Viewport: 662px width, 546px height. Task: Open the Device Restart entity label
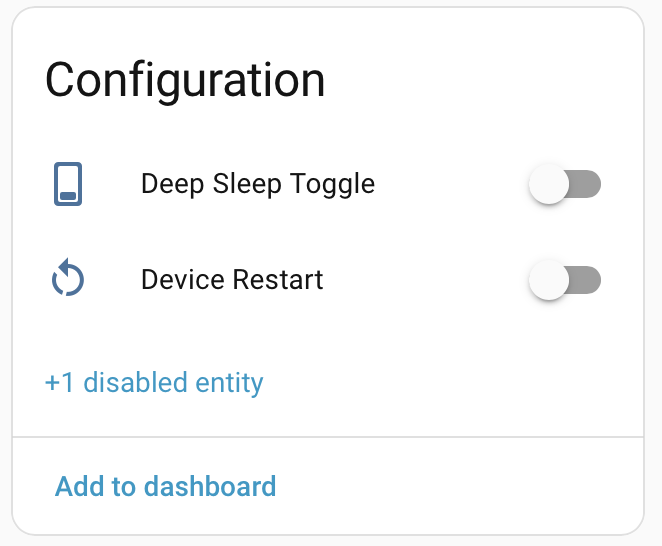pos(232,279)
